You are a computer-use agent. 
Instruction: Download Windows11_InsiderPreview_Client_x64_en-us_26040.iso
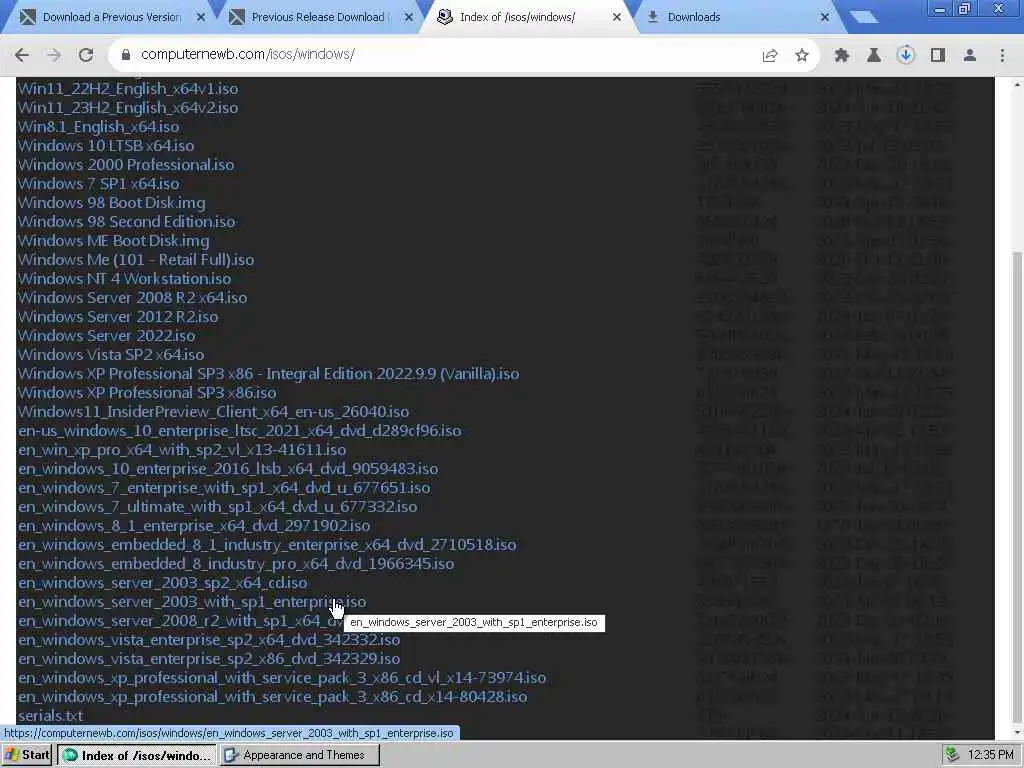(x=214, y=412)
